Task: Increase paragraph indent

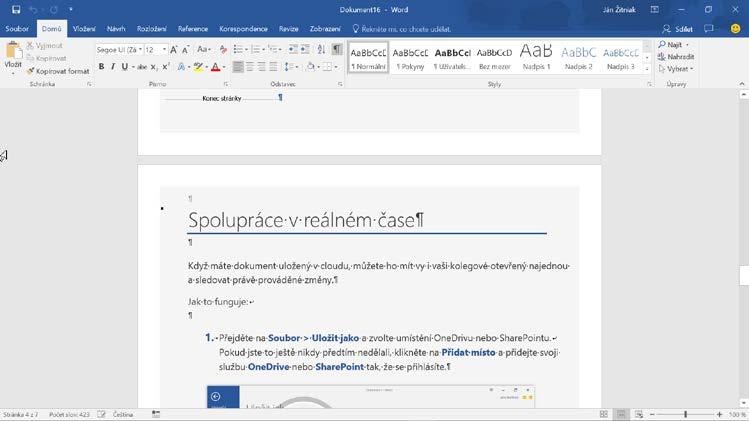Action: 305,49
